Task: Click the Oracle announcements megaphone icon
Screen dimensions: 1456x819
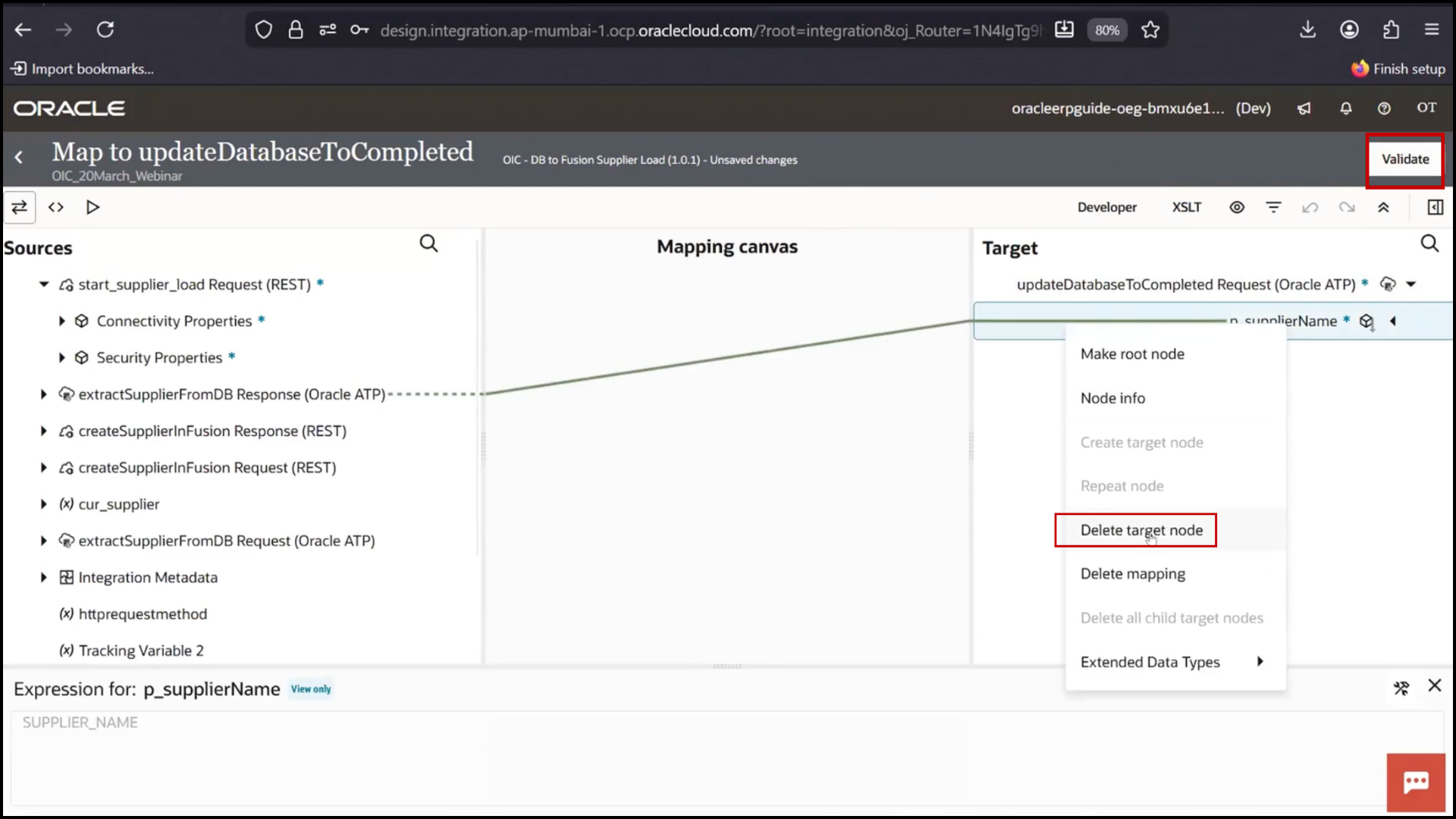Action: (x=1304, y=108)
